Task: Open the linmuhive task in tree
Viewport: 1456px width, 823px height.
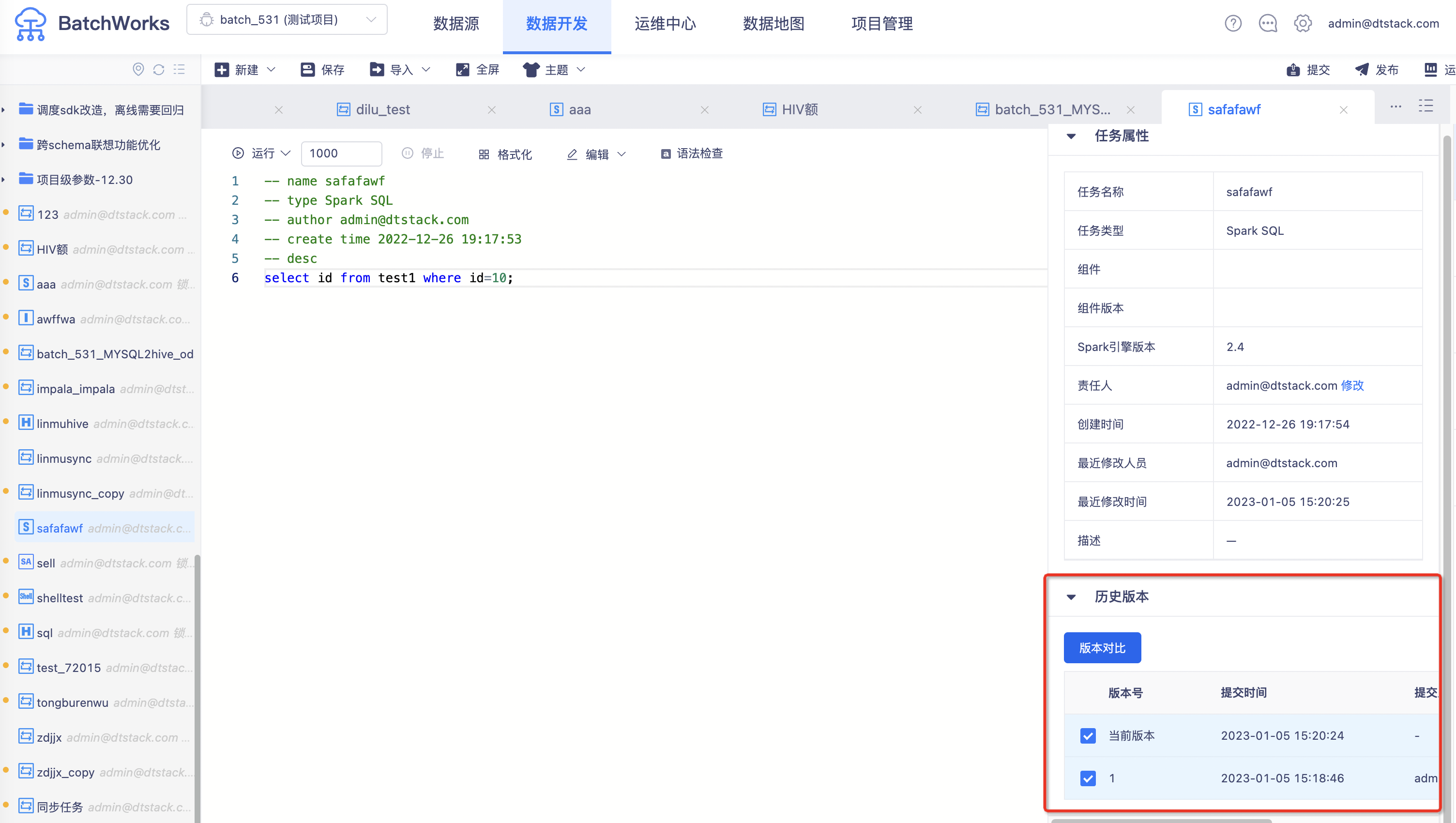Action: tap(106, 424)
